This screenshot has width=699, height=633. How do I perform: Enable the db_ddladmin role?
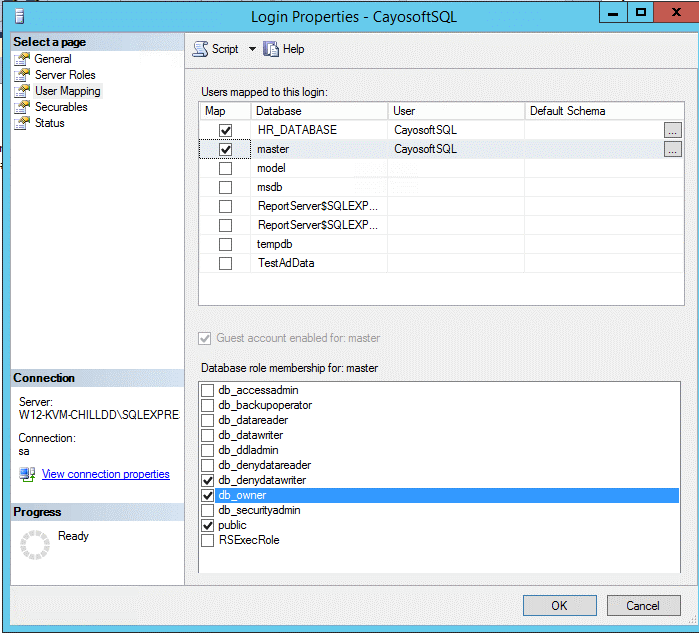coord(207,450)
